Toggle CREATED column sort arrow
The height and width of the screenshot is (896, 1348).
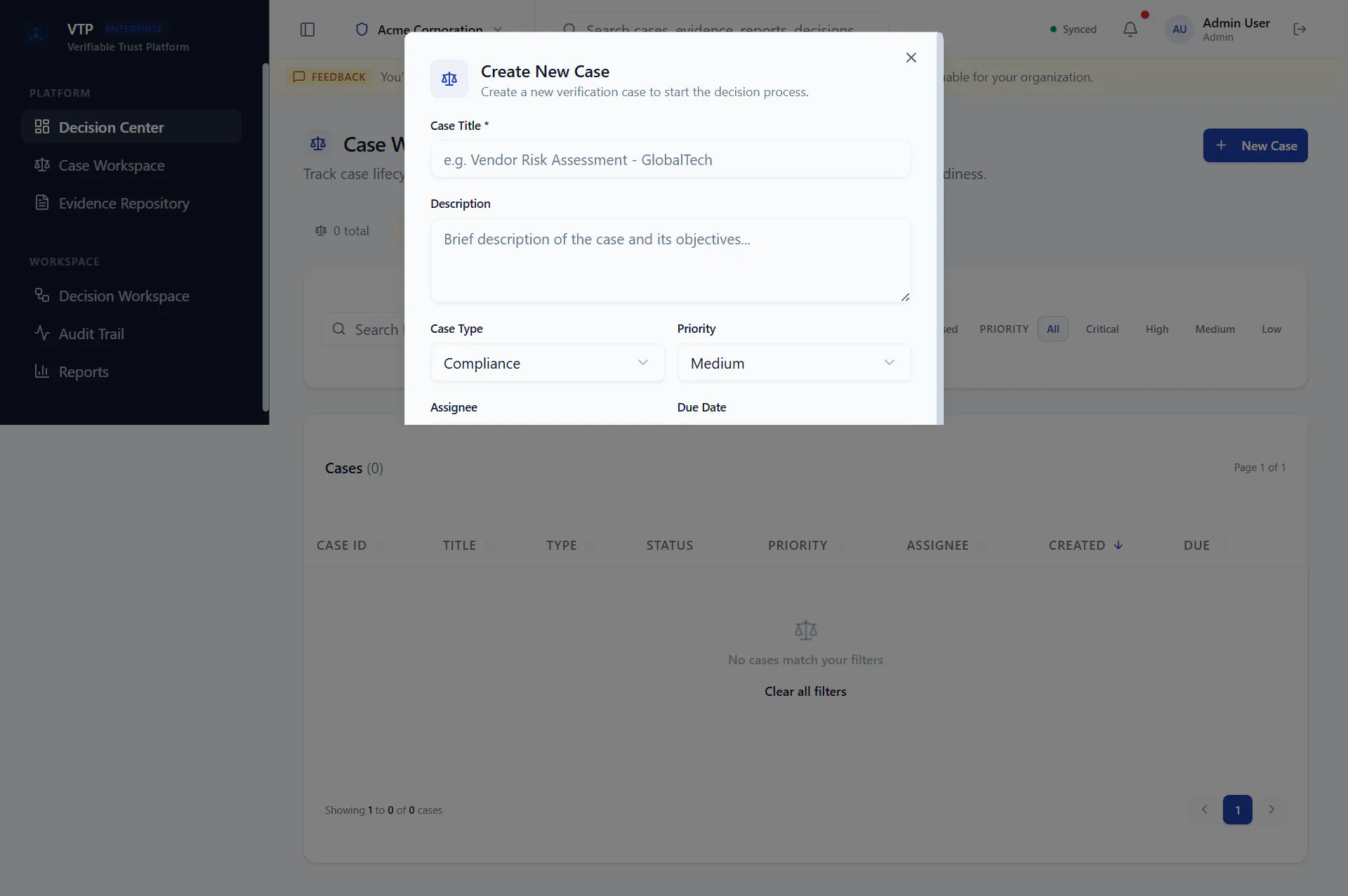pyautogui.click(x=1118, y=545)
